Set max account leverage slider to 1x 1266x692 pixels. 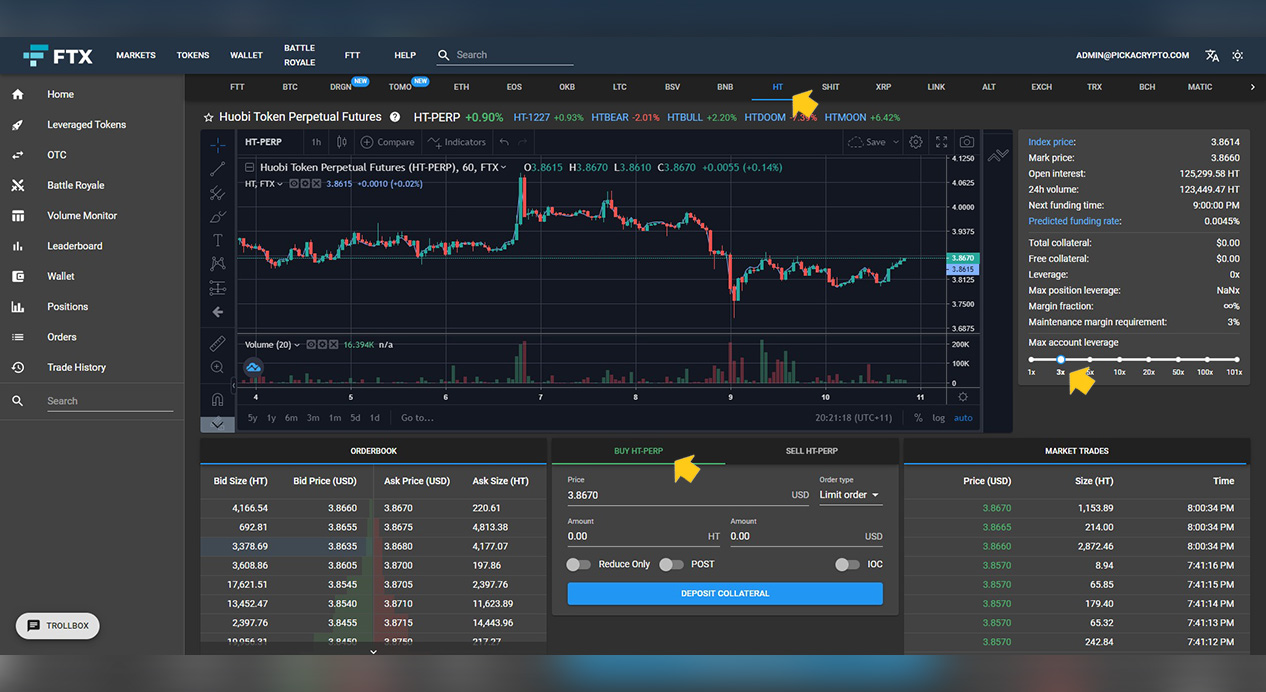point(1031,359)
